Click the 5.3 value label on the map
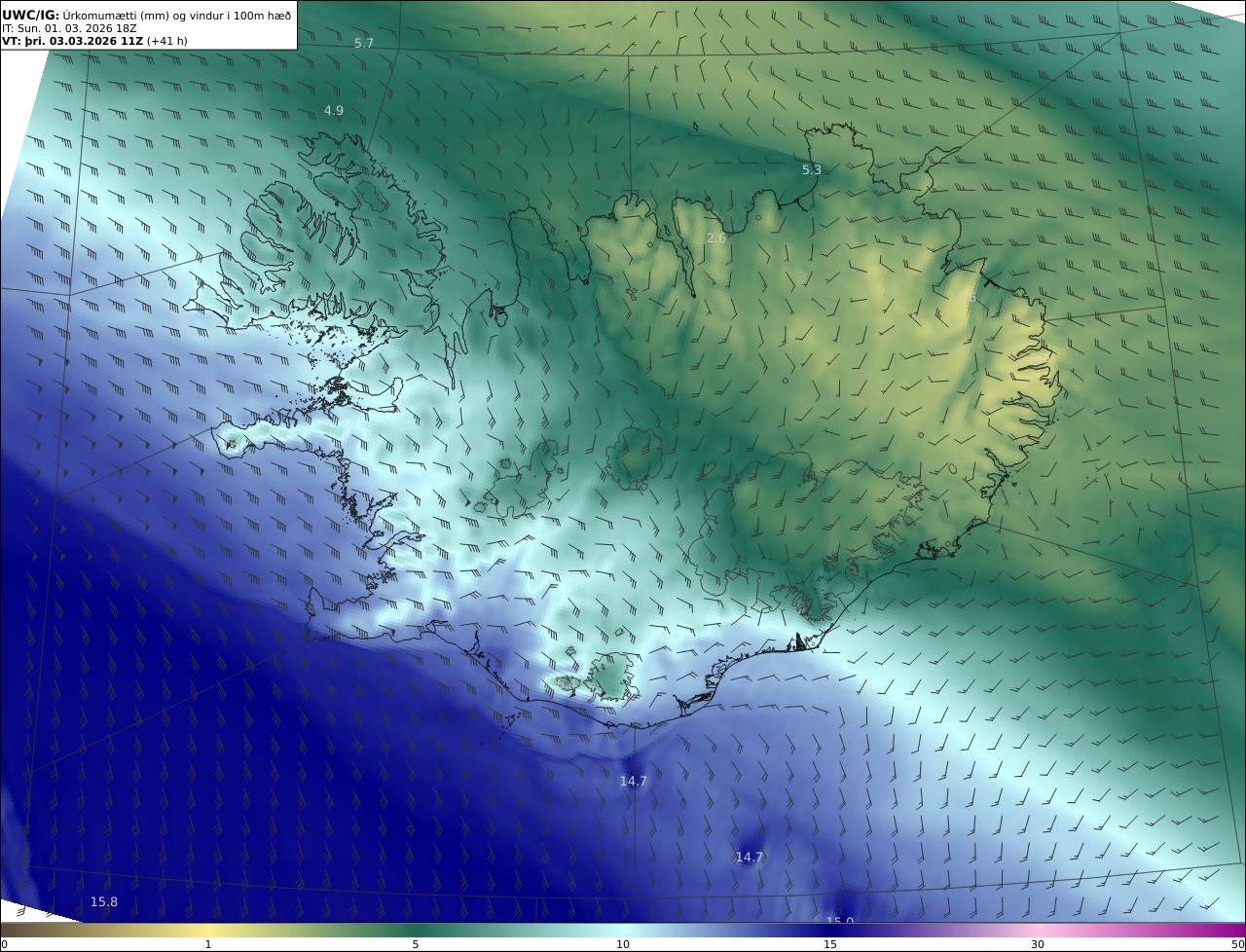 coord(812,169)
